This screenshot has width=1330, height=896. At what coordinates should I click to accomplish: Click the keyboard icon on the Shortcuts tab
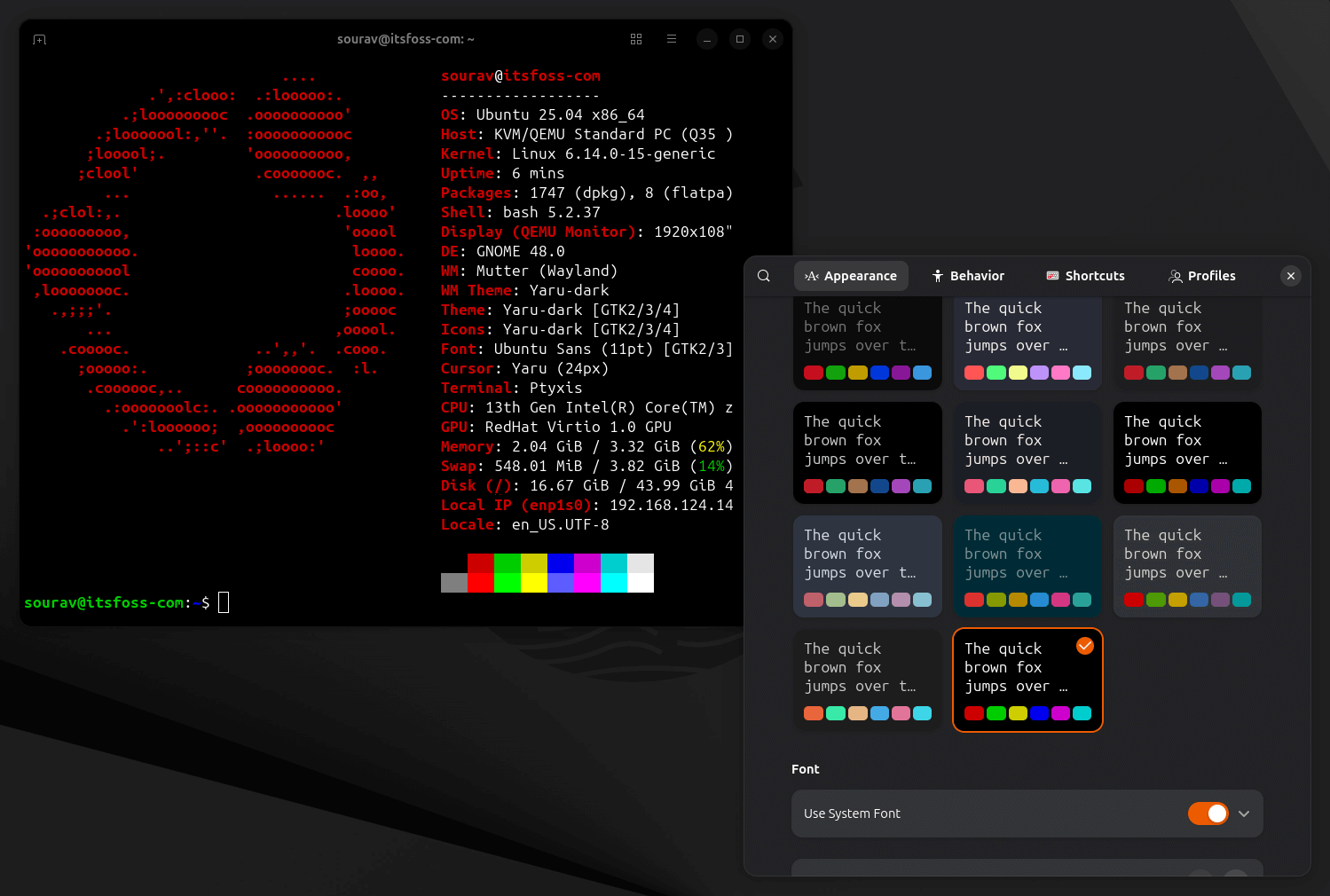coord(1052,276)
